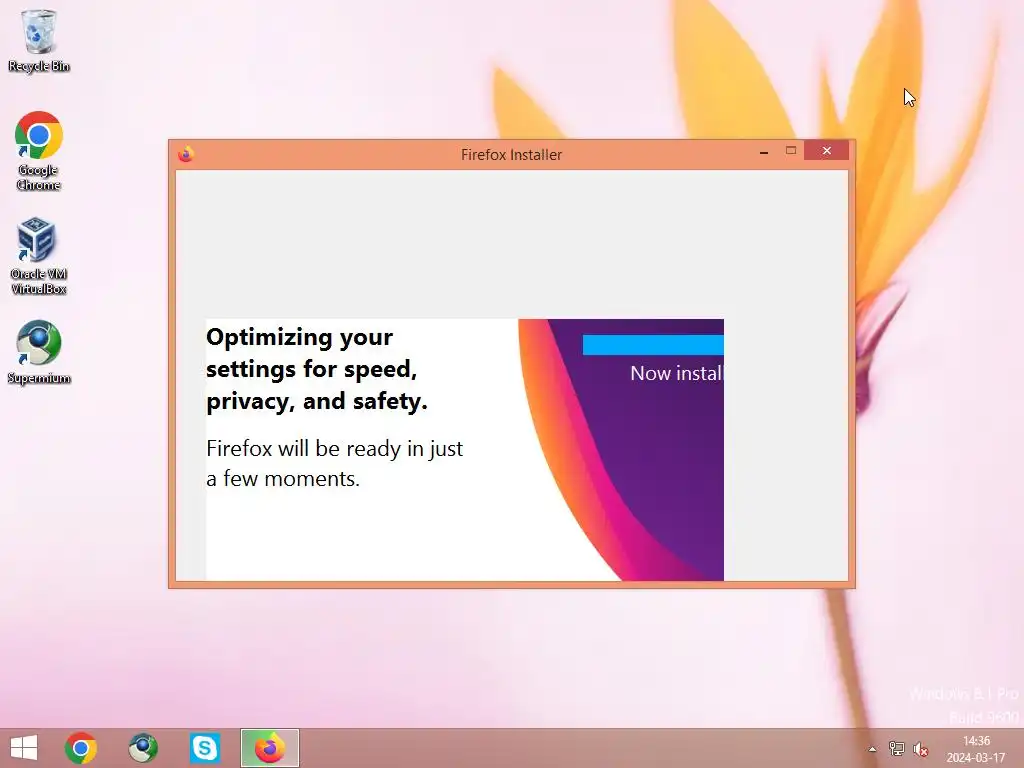Click the "Optimizing your settings" heading
1024x768 pixels.
pyautogui.click(x=317, y=369)
